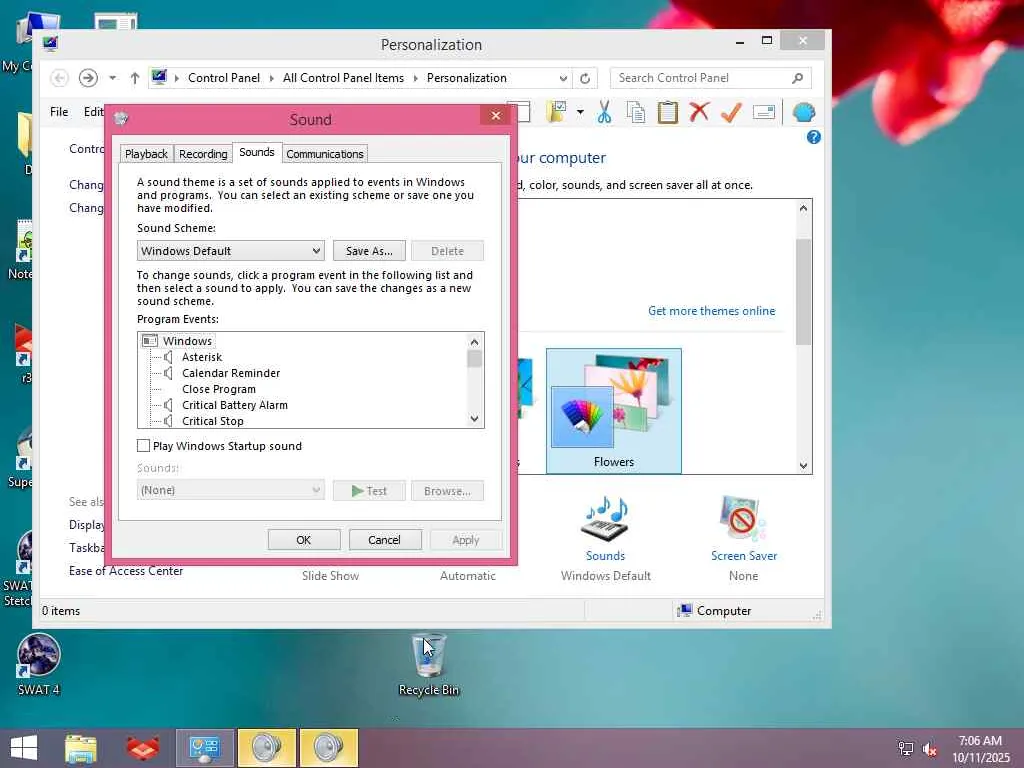Click themes list scroll up arrow
The height and width of the screenshot is (768, 1024).
[x=804, y=208]
